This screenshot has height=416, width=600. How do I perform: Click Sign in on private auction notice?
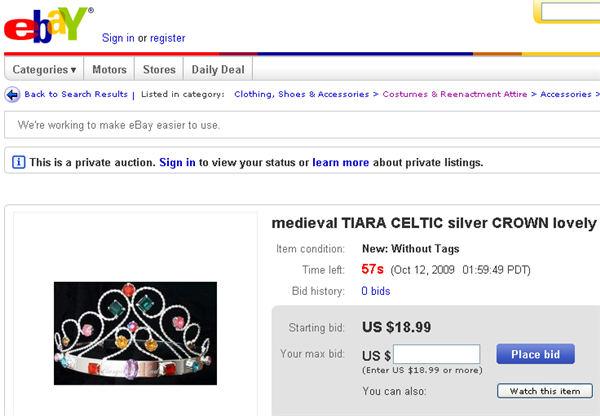tap(177, 162)
